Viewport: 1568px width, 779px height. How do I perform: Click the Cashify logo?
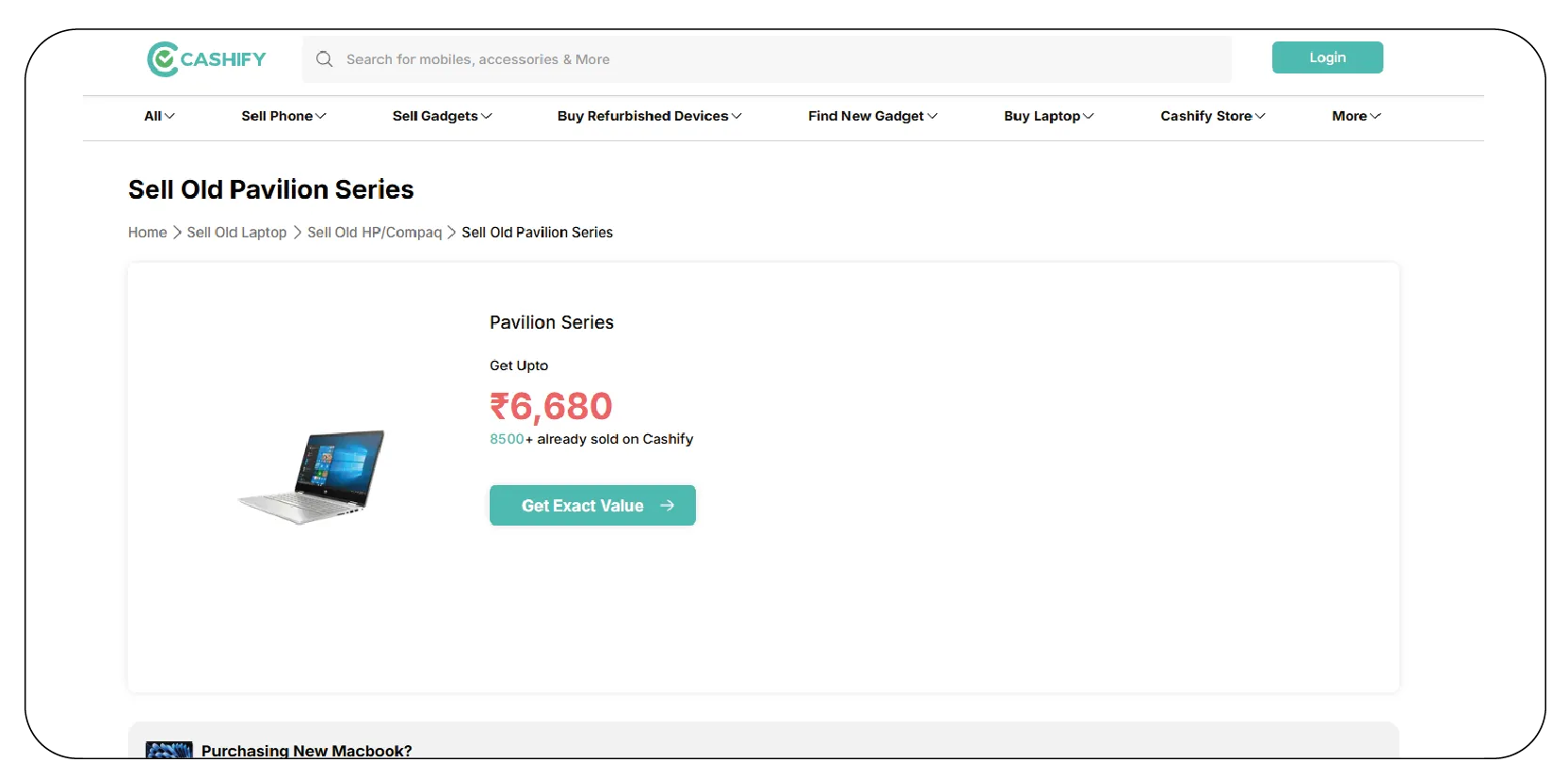point(205,58)
